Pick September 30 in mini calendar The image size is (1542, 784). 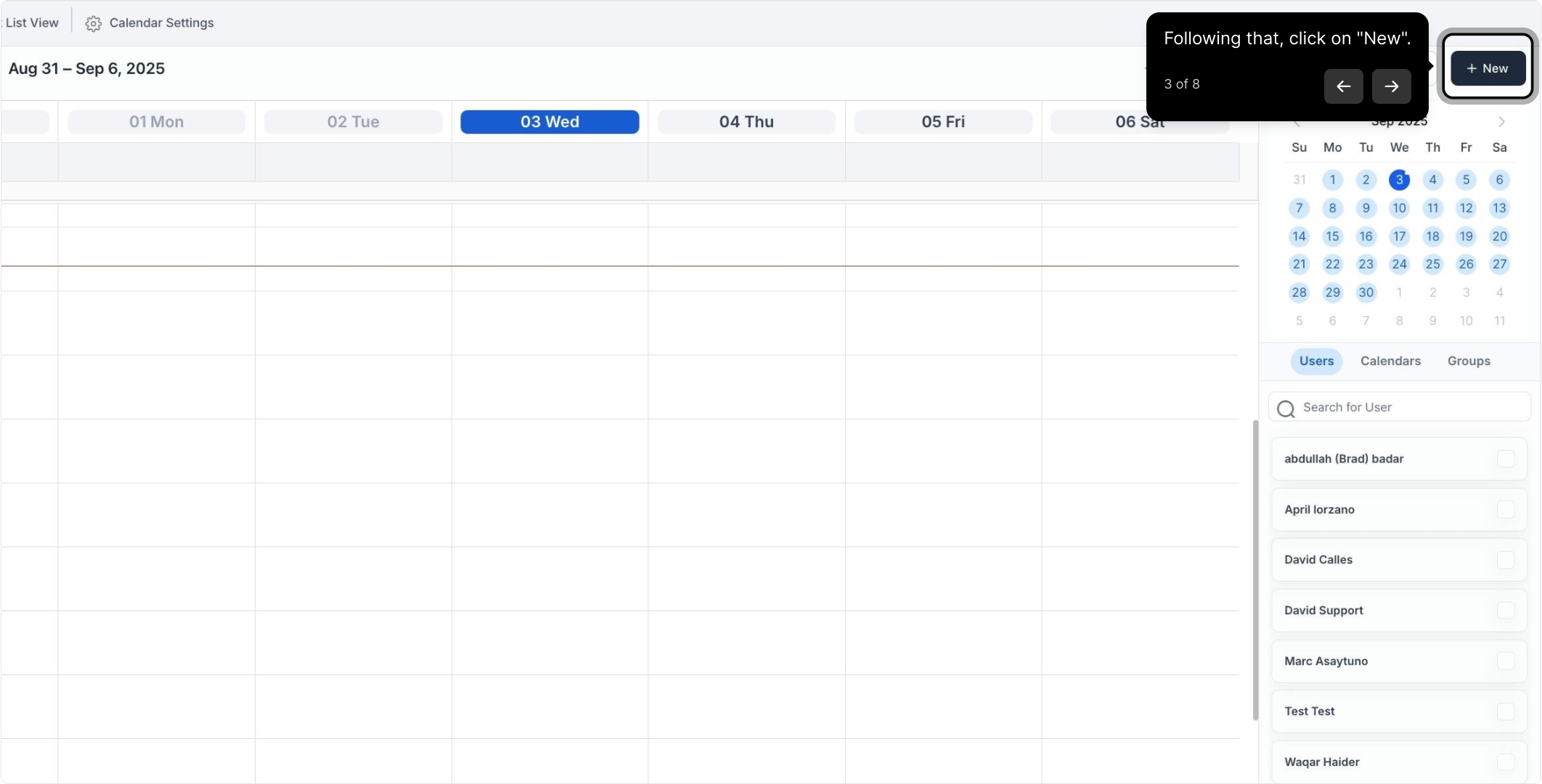(x=1366, y=293)
